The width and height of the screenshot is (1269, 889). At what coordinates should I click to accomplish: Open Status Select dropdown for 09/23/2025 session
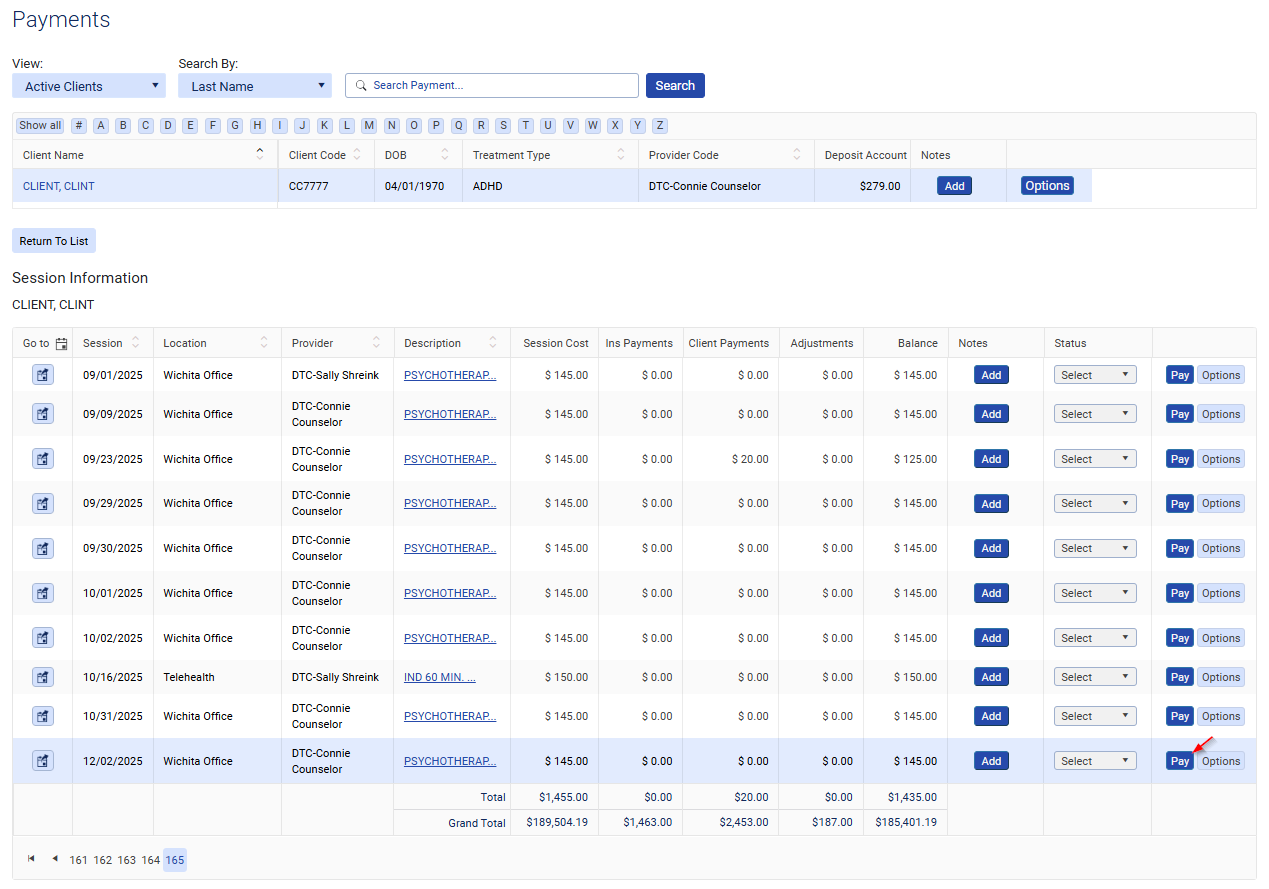coord(1095,459)
